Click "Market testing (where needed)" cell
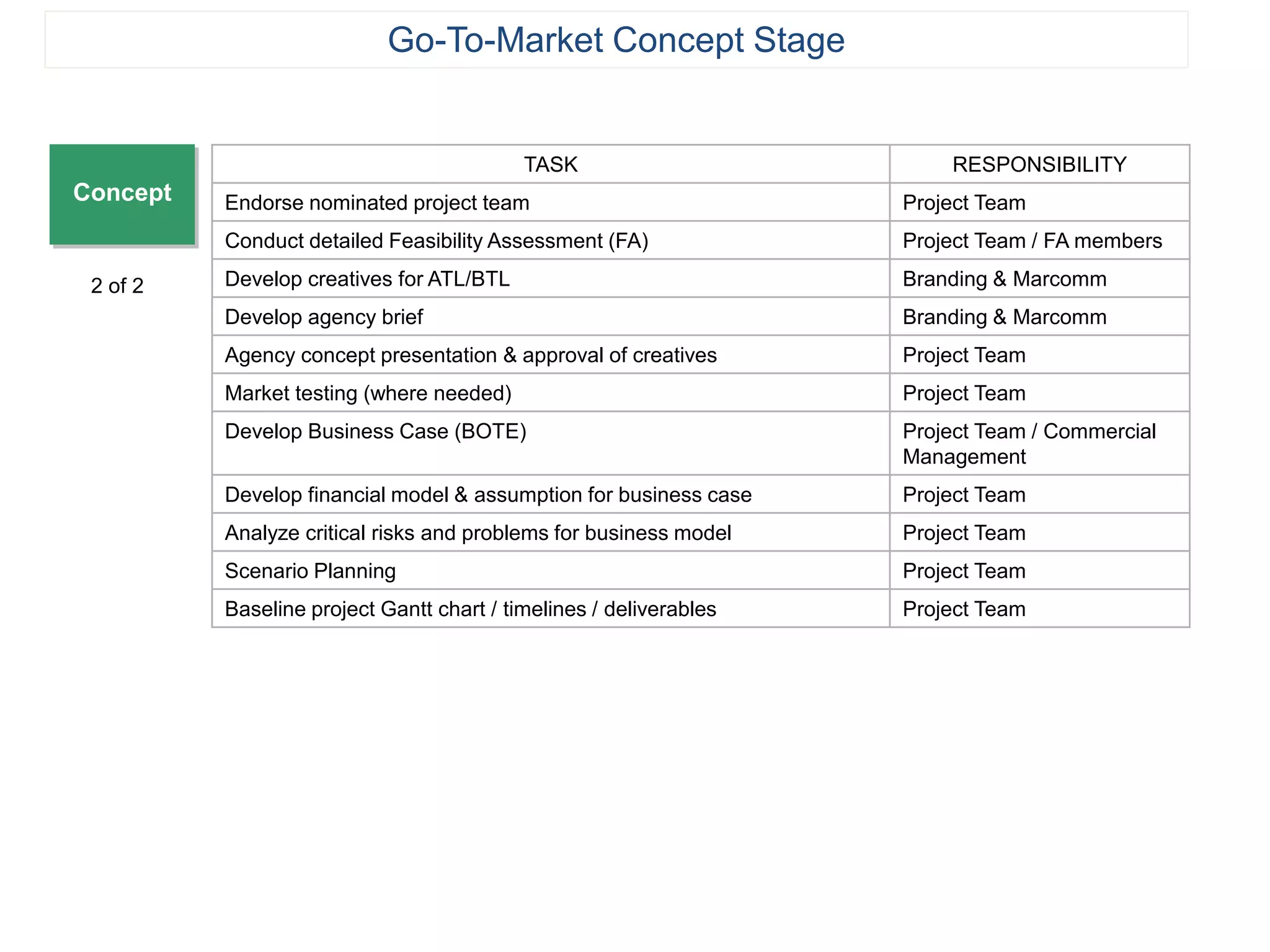Screen dimensions: 1270x952 pos(368,394)
